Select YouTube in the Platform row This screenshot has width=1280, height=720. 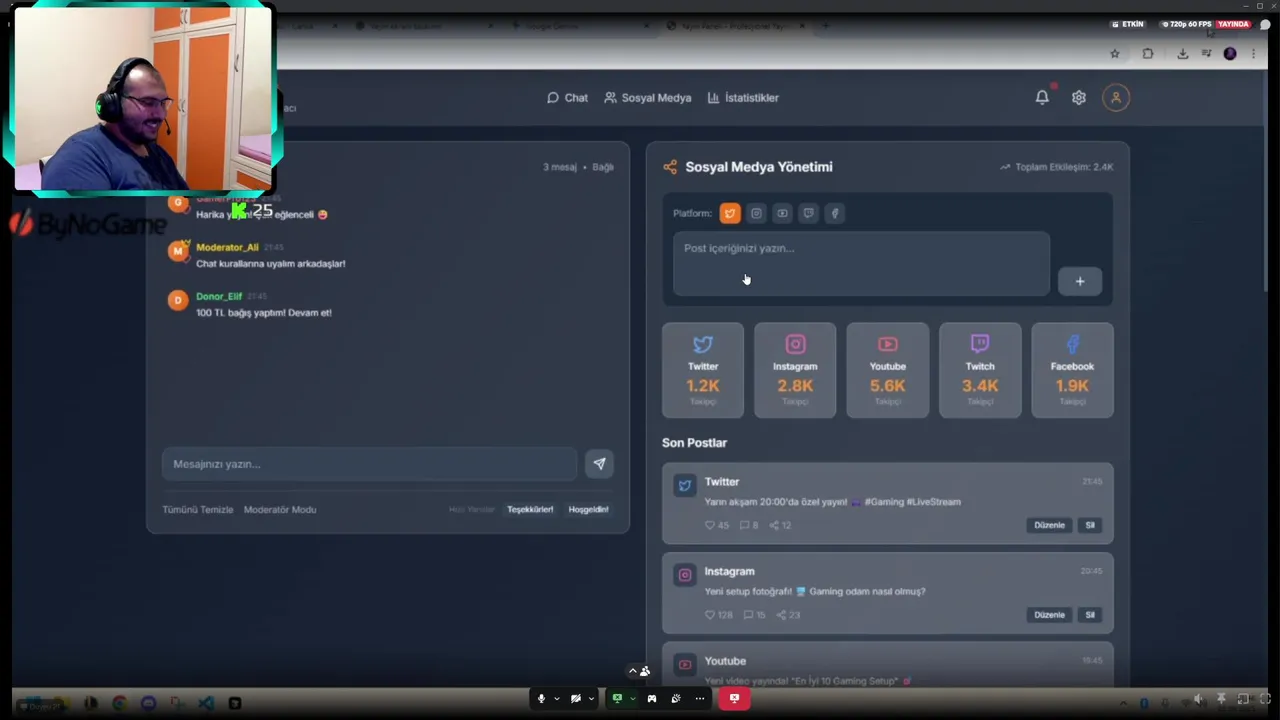coord(782,213)
